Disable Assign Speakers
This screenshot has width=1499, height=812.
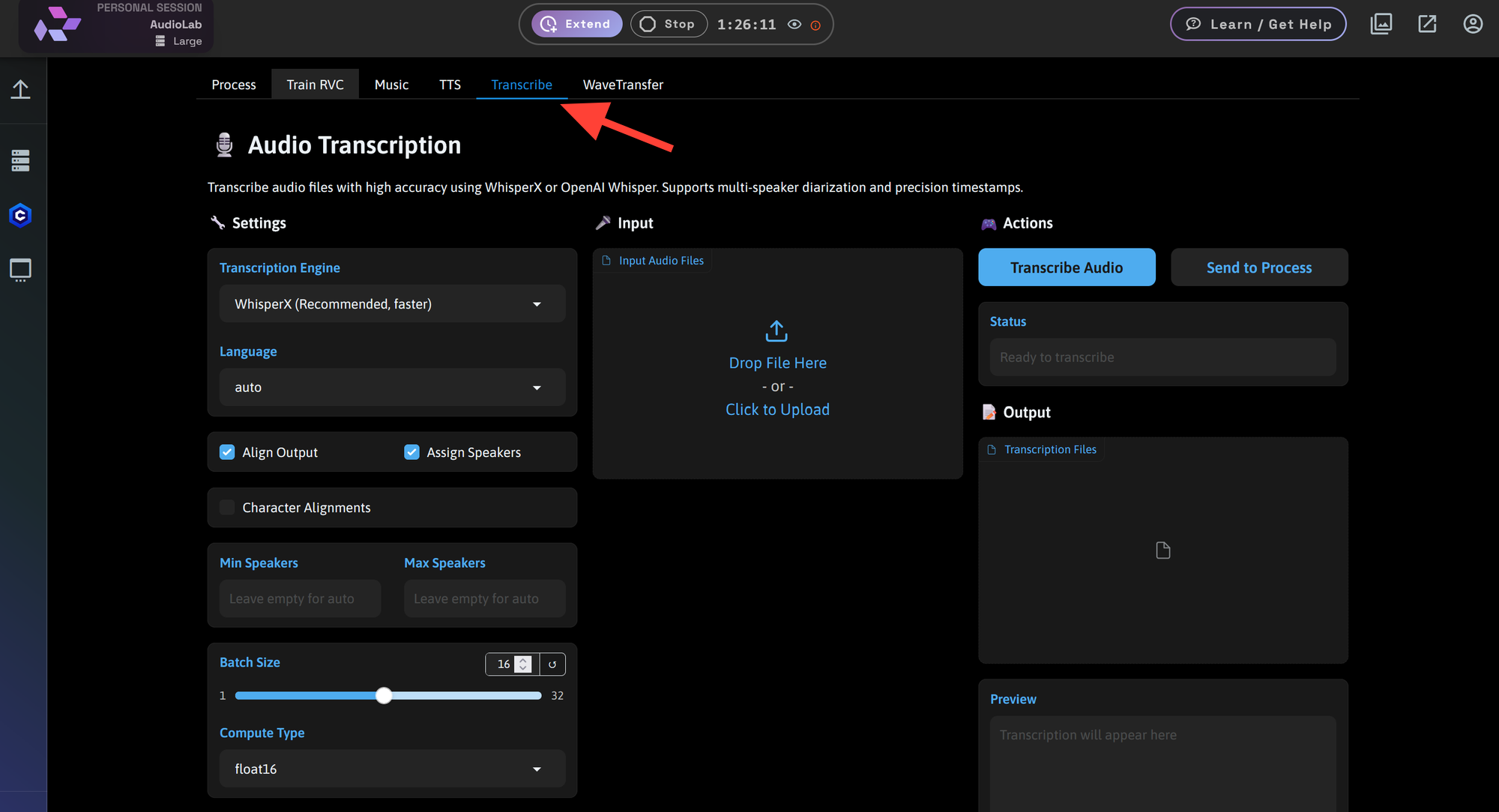coord(411,452)
